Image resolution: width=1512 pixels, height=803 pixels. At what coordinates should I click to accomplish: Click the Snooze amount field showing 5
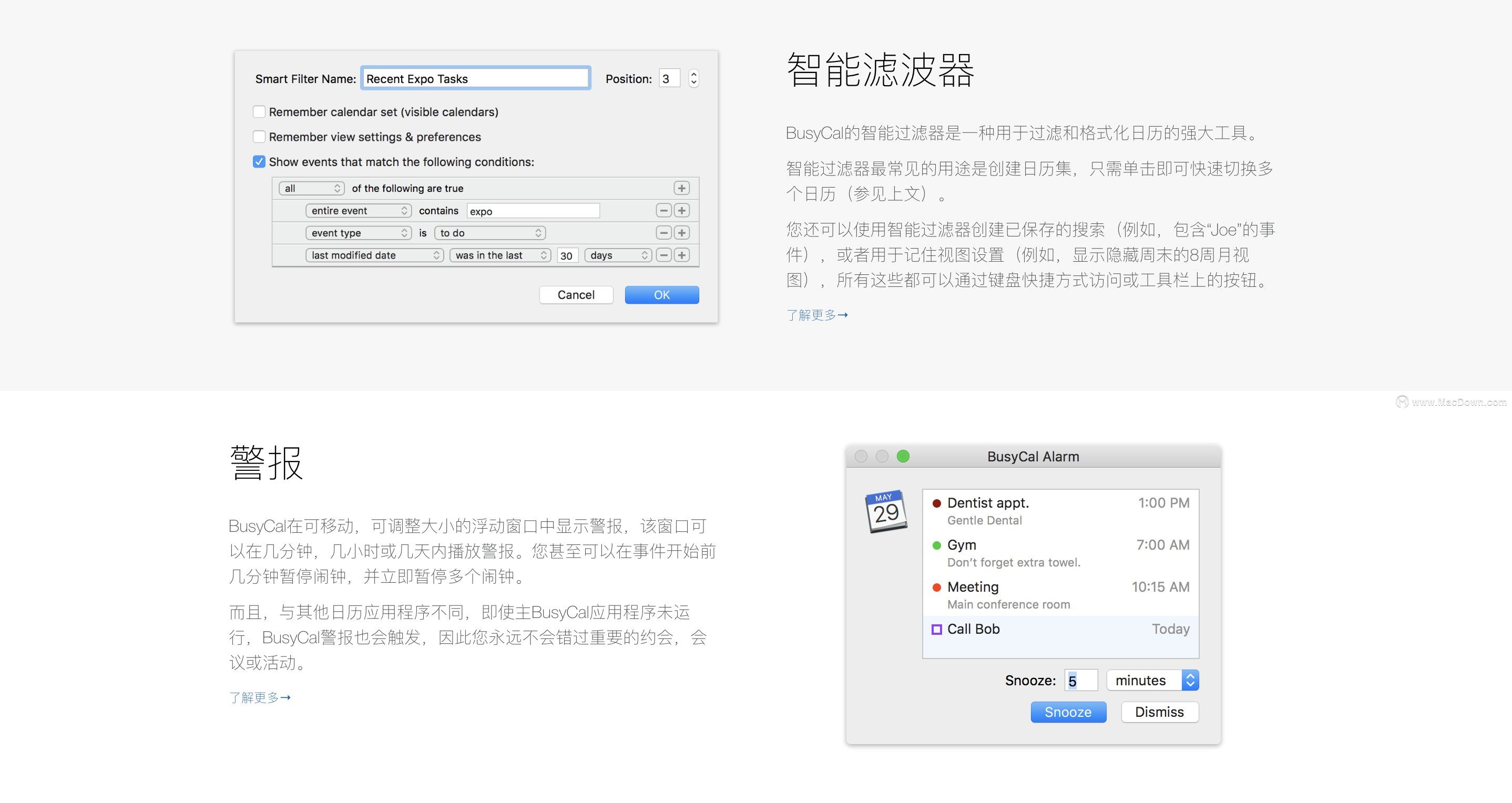1081,681
